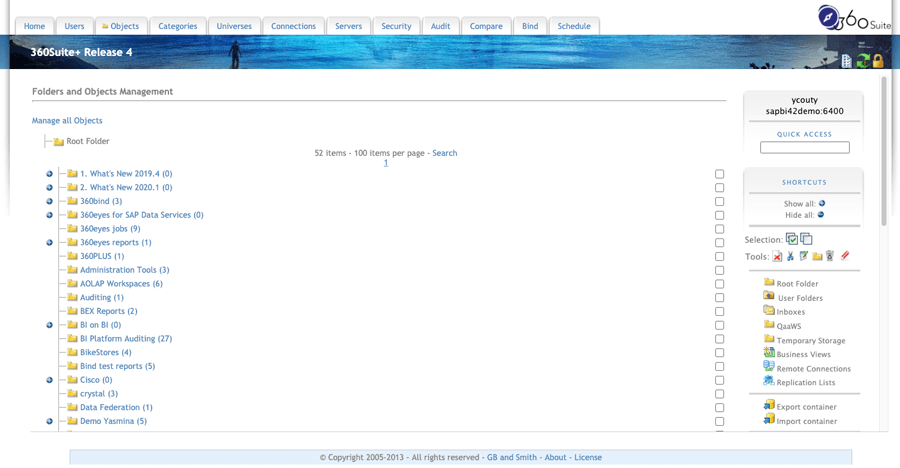Click the green refresh arrows icon
Viewport: 900px width, 468px height.
[863, 60]
